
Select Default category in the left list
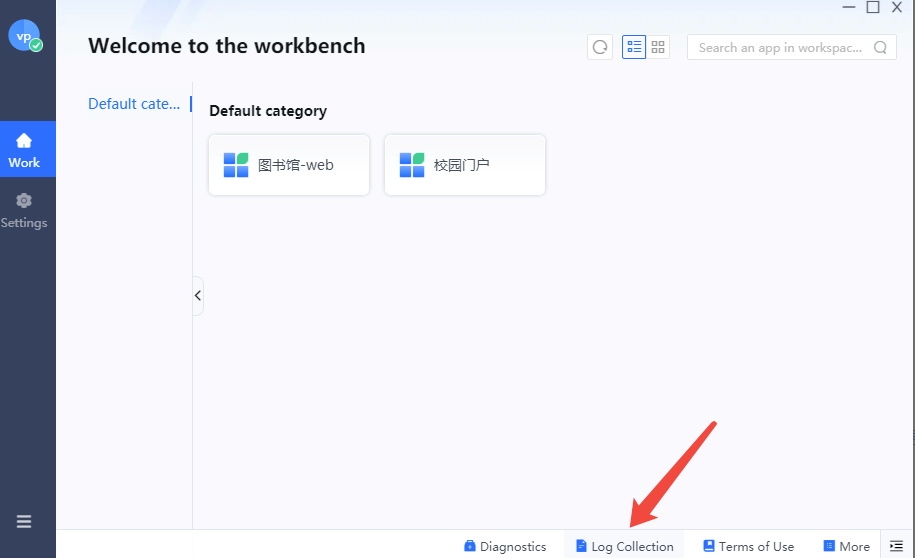click(134, 104)
